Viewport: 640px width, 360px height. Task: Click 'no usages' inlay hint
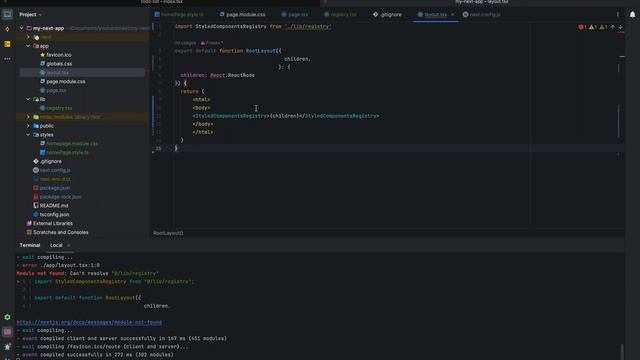pyautogui.click(x=185, y=43)
